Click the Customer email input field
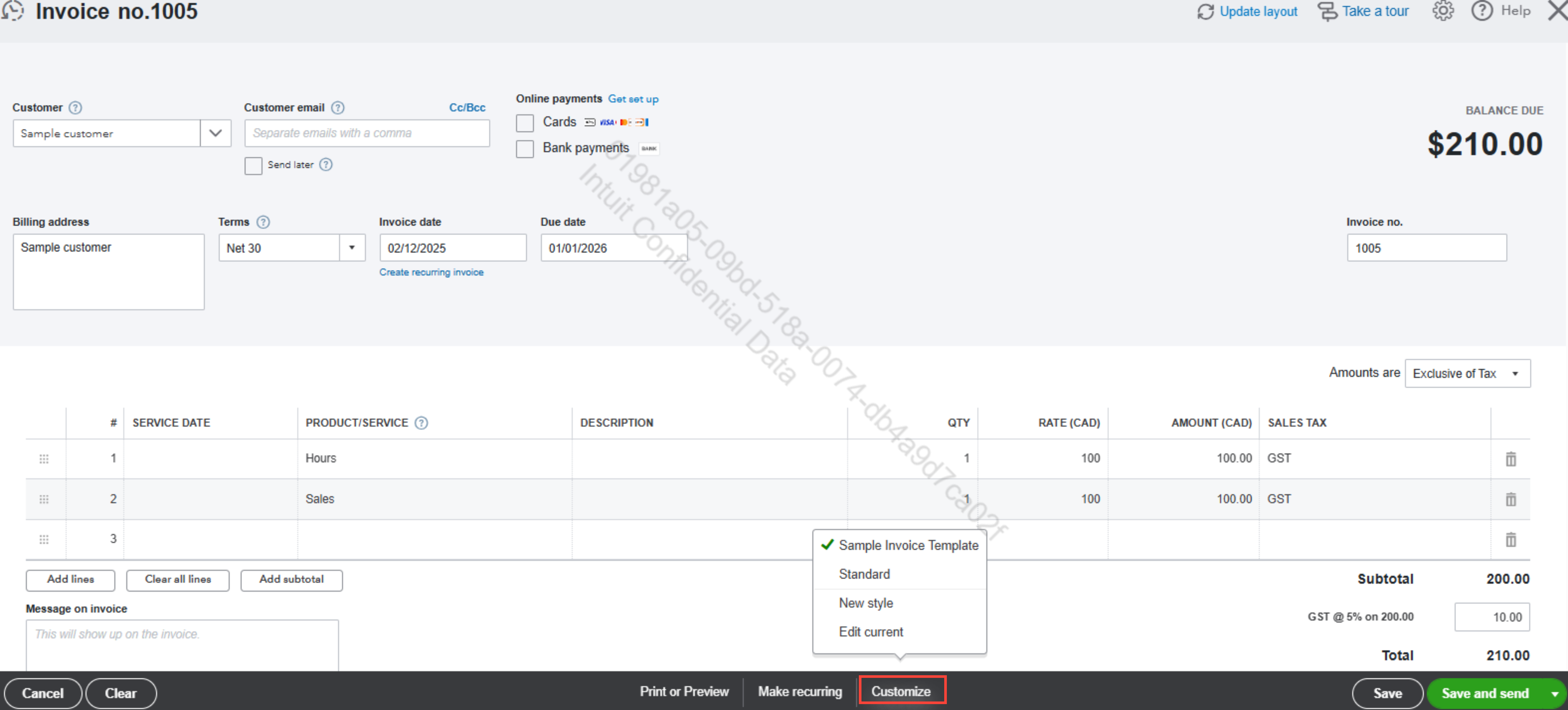The image size is (1568, 710). pos(366,133)
